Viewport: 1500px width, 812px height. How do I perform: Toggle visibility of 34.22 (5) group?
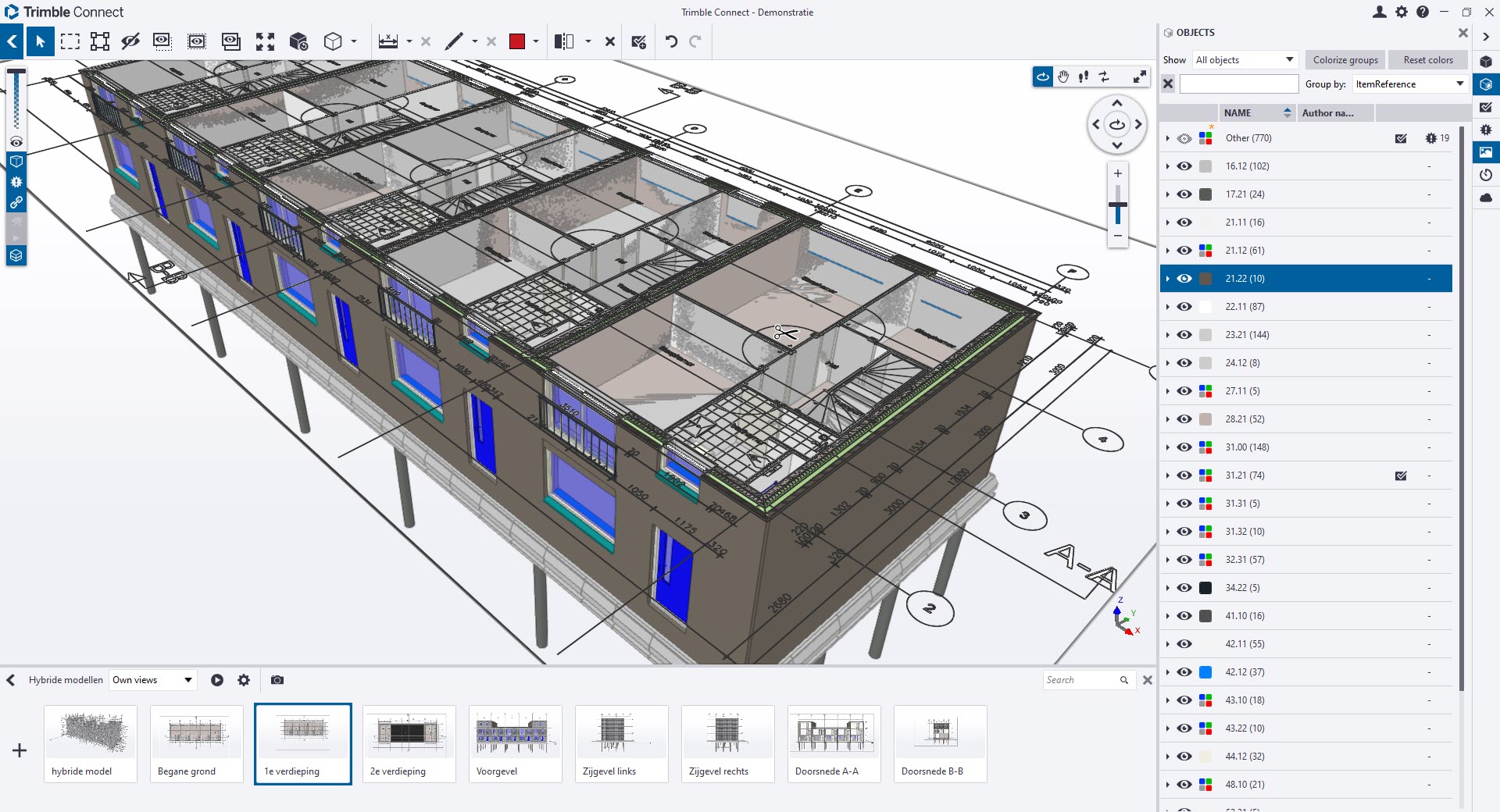pyautogui.click(x=1184, y=588)
